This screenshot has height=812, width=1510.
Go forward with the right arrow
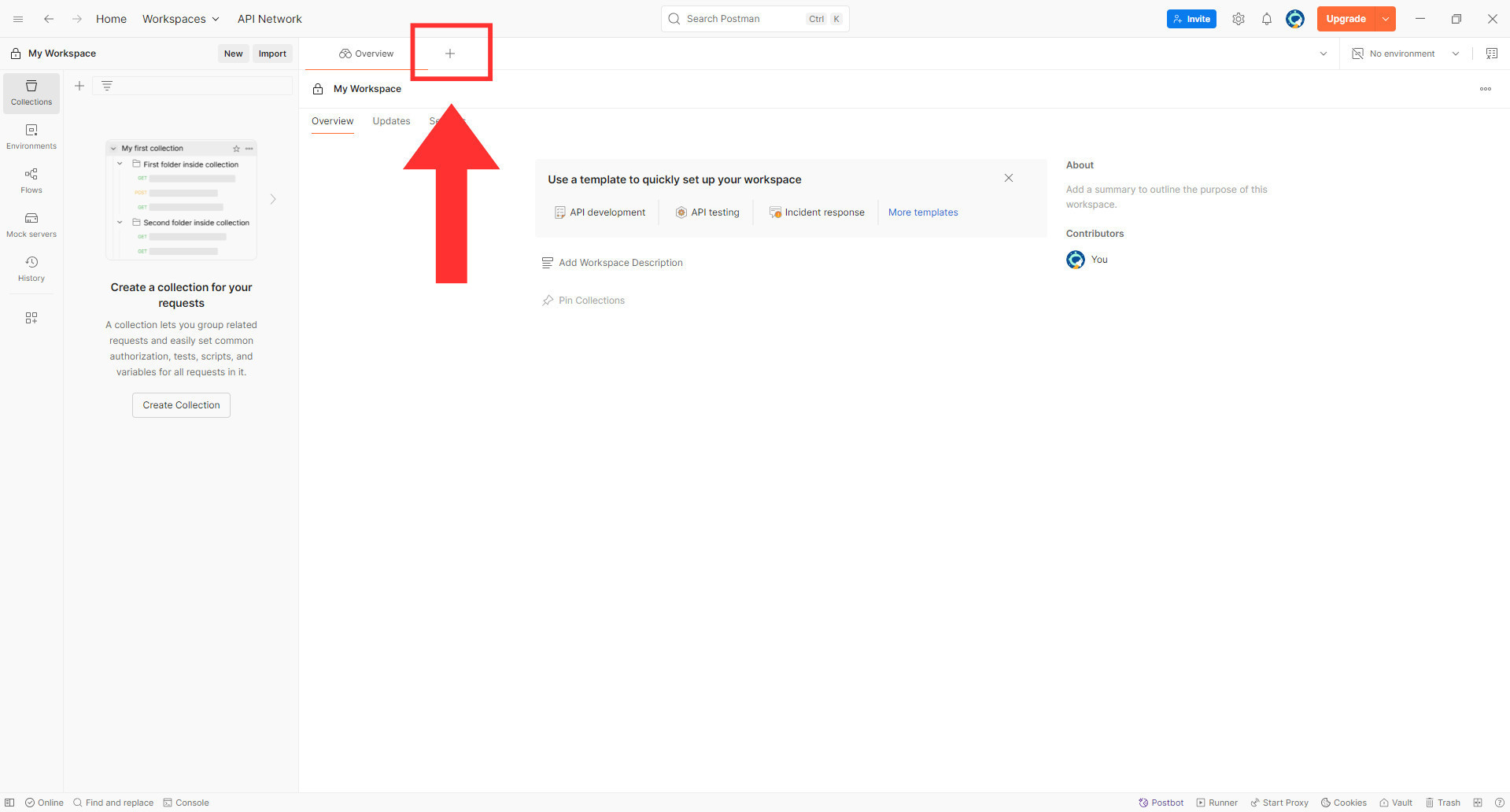tap(76, 19)
